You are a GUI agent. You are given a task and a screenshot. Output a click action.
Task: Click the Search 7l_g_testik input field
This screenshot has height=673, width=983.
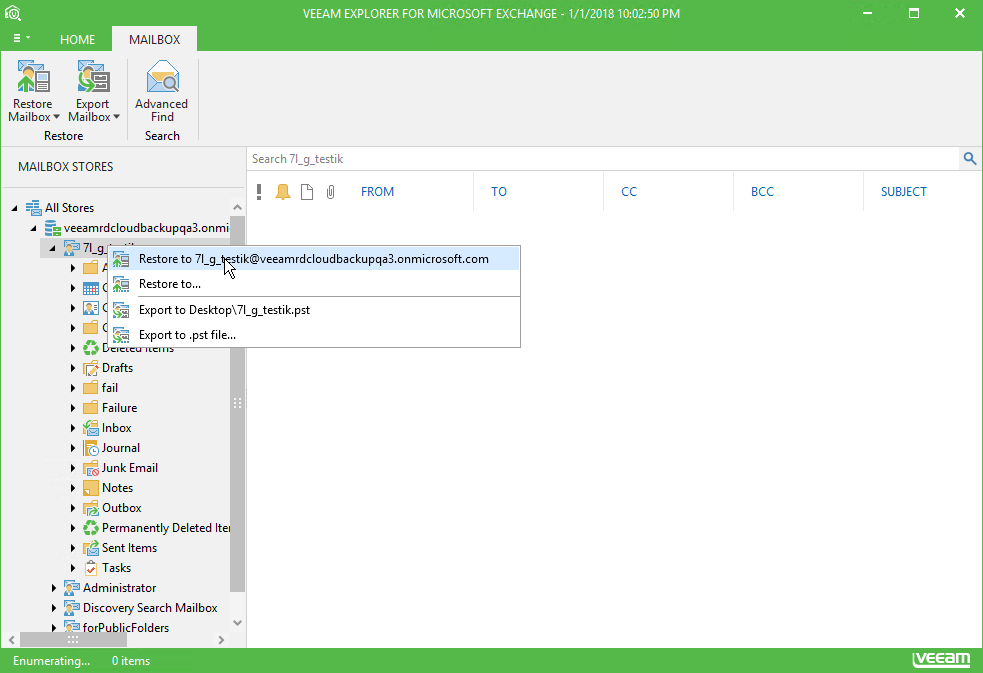[x=603, y=159]
